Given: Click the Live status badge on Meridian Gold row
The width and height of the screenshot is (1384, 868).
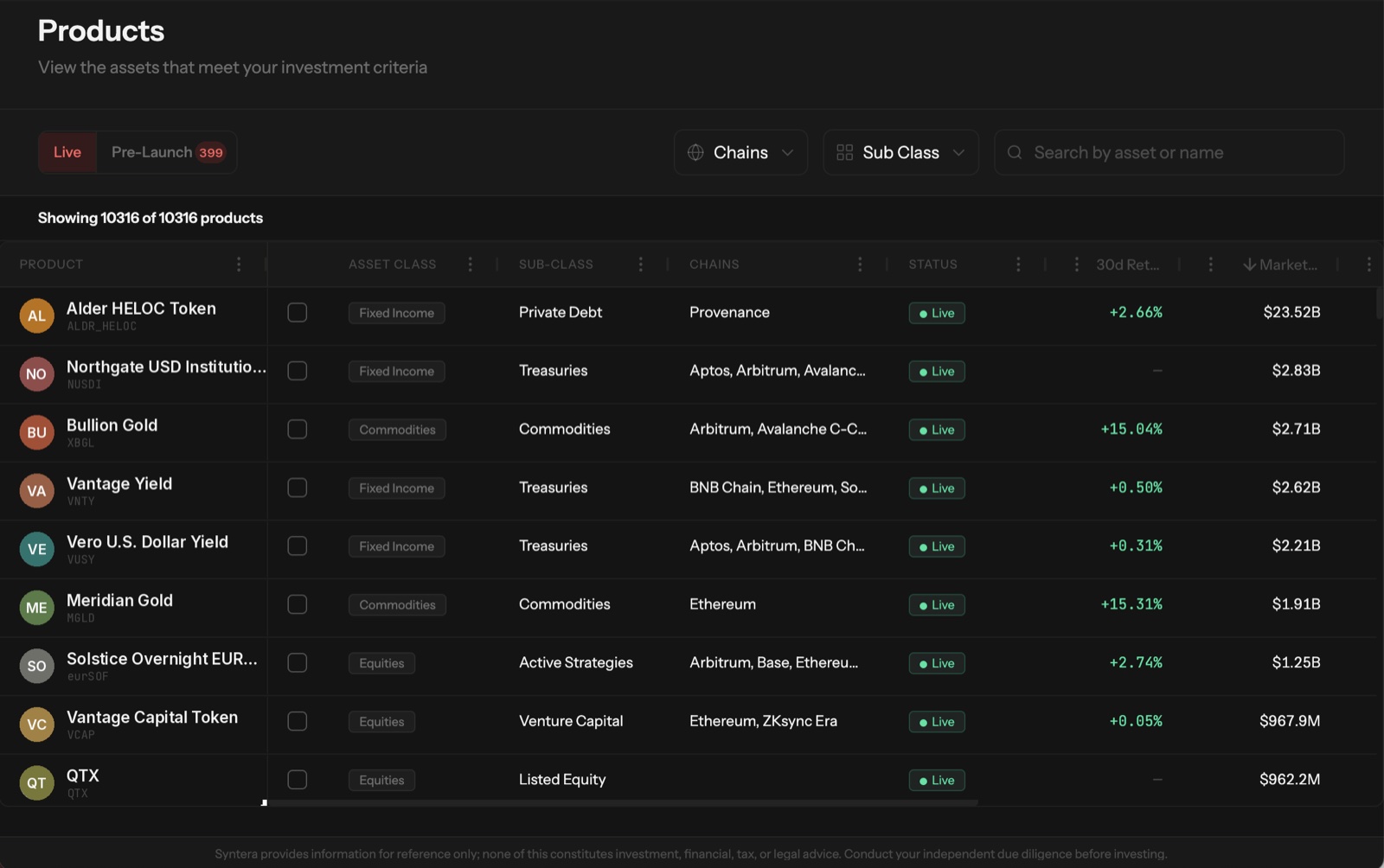Looking at the screenshot, I should 937,605.
